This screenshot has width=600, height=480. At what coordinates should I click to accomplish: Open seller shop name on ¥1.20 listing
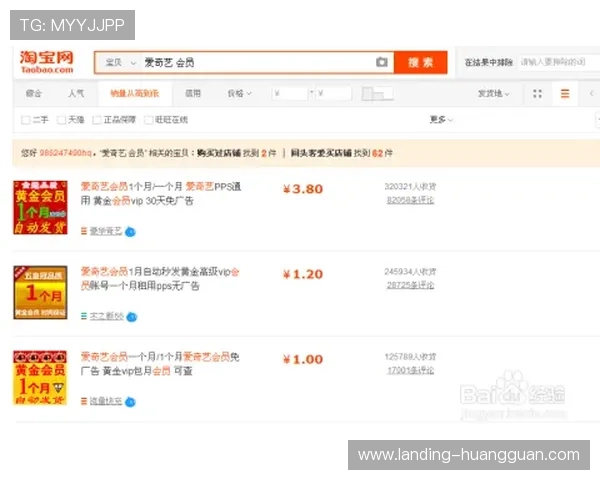pos(107,316)
